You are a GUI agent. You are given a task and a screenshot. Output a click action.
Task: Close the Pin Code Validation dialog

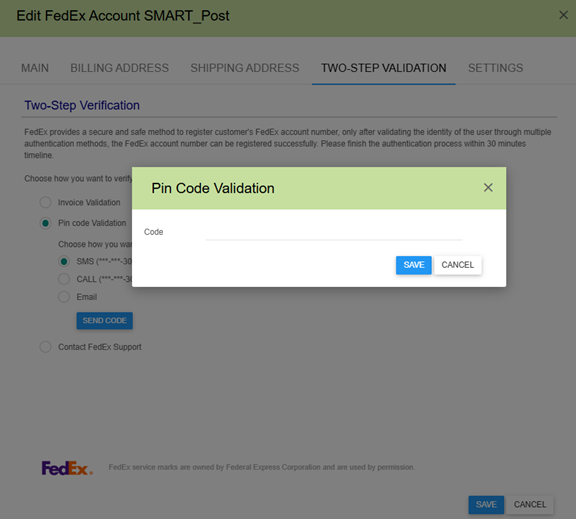pos(488,188)
